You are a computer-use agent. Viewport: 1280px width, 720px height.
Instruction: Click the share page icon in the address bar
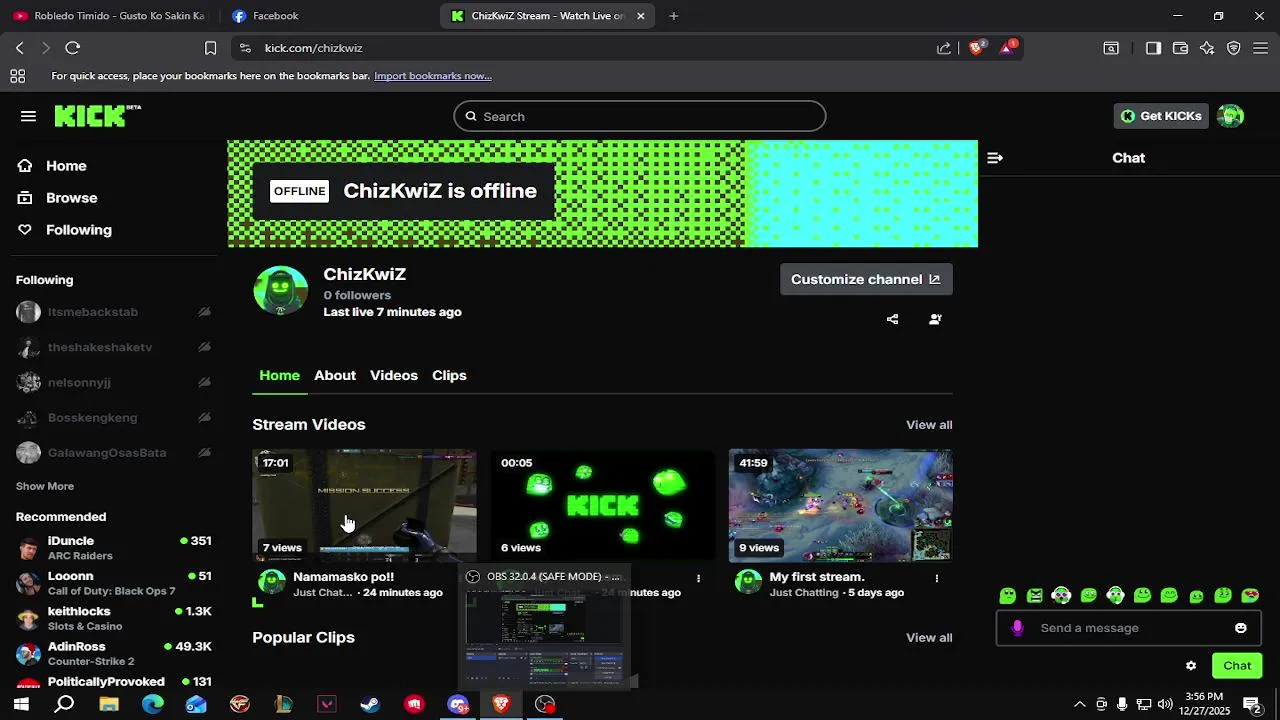click(x=944, y=48)
